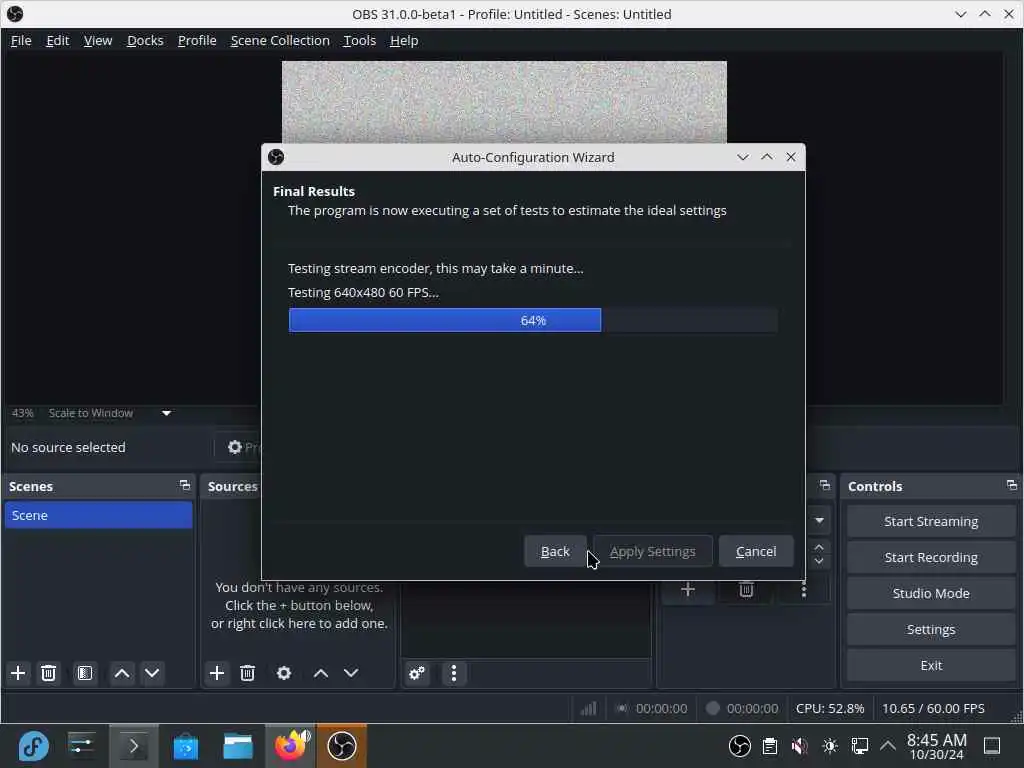Image resolution: width=1024 pixels, height=768 pixels.
Task: Open Scene Collection menu
Action: [x=280, y=40]
